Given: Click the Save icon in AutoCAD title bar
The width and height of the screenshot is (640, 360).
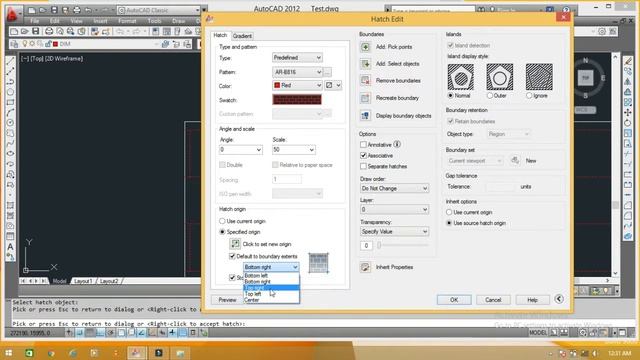Looking at the screenshot, I should (x=54, y=10).
